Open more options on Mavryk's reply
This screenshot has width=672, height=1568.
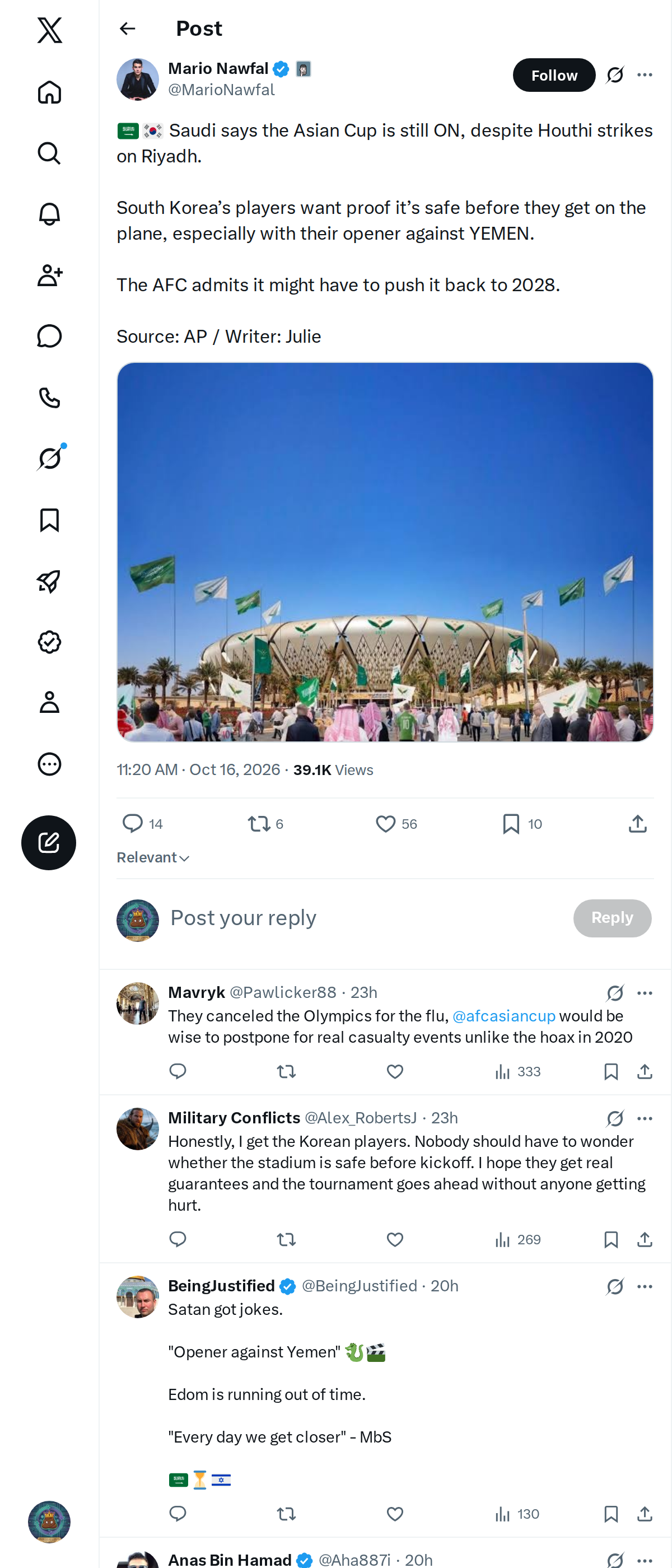pyautogui.click(x=645, y=993)
